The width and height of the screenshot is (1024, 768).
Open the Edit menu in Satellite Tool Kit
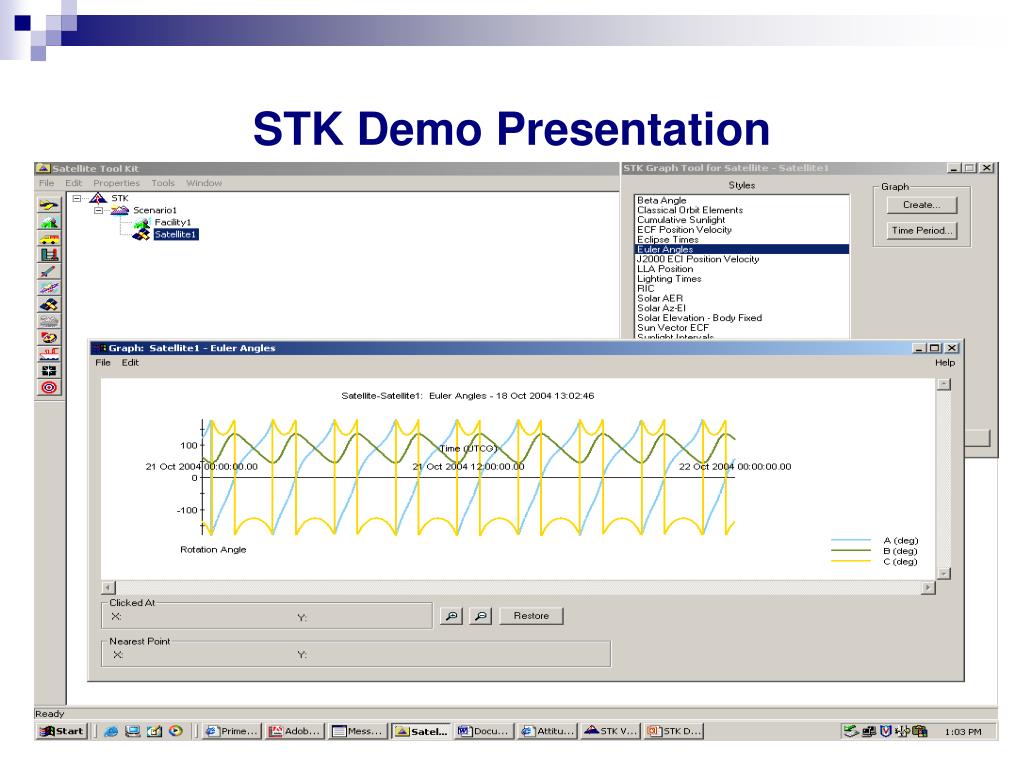click(x=73, y=183)
